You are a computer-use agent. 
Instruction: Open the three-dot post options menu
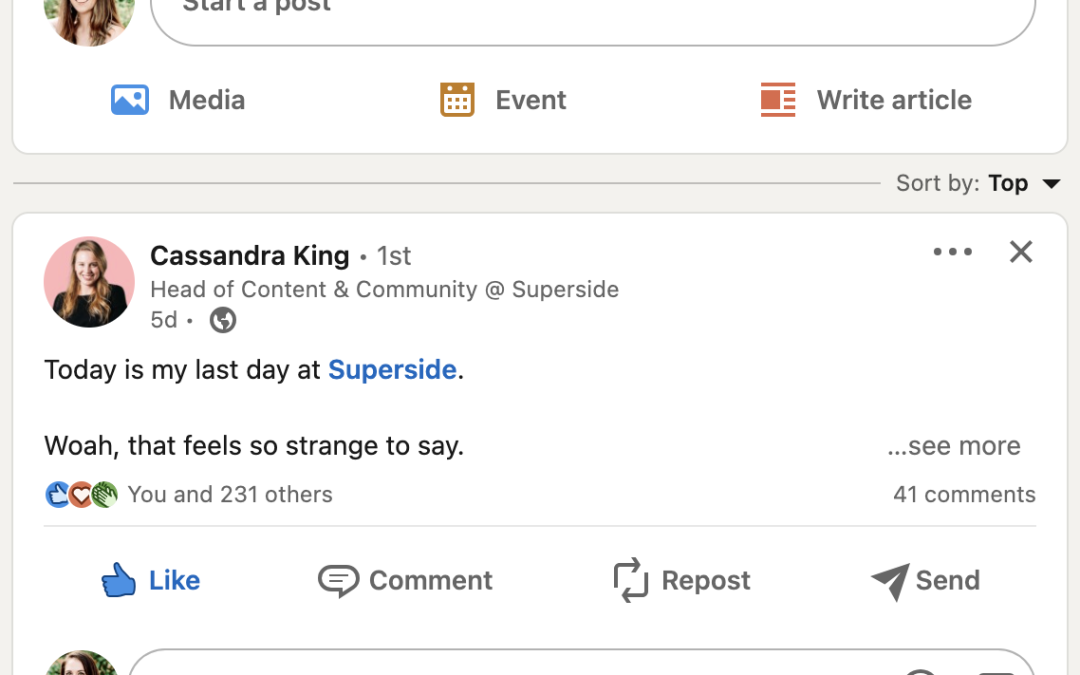pos(952,252)
